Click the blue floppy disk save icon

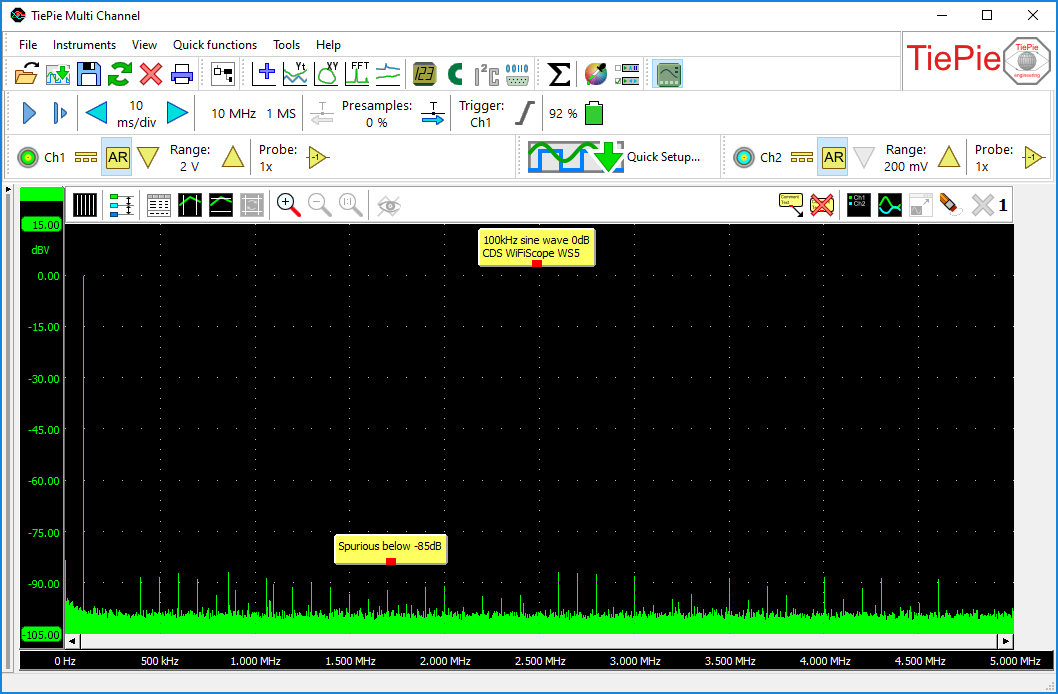pyautogui.click(x=89, y=73)
